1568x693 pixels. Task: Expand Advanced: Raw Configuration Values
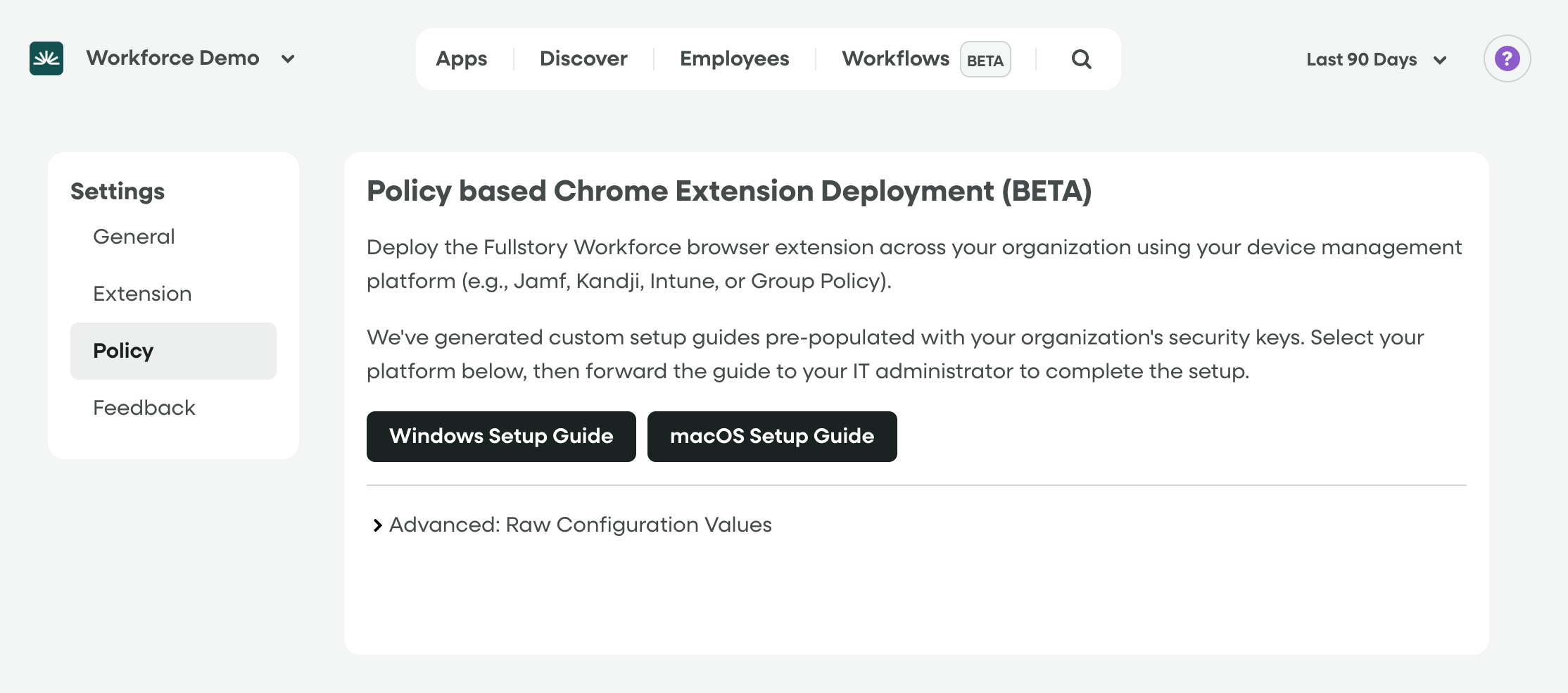(581, 525)
